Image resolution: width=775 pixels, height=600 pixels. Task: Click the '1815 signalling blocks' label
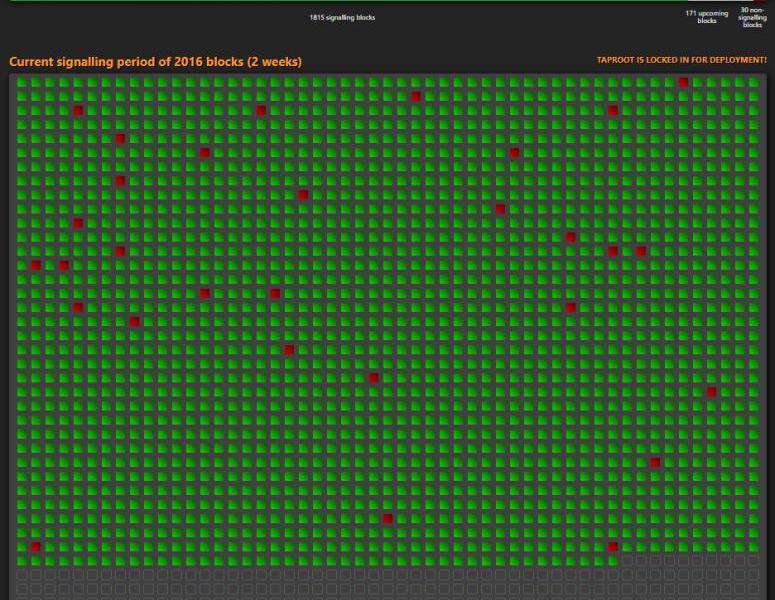coord(342,17)
